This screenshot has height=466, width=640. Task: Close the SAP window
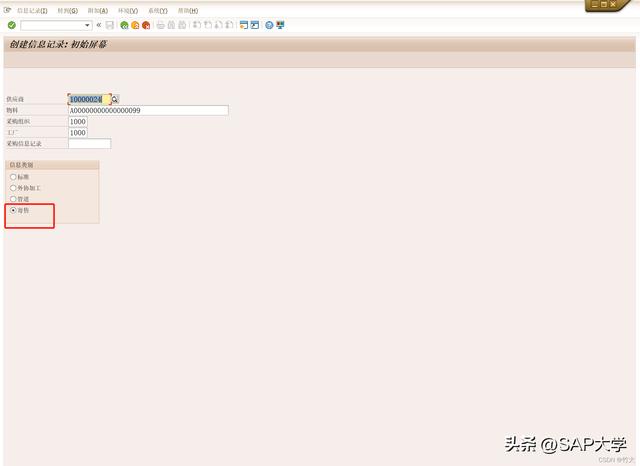coord(613,4)
